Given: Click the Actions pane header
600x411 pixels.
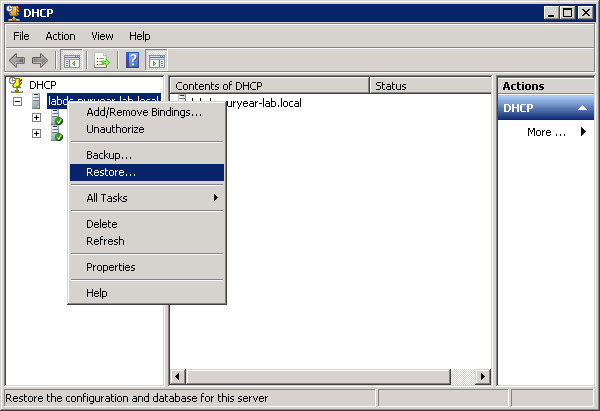Looking at the screenshot, I should (x=546, y=86).
